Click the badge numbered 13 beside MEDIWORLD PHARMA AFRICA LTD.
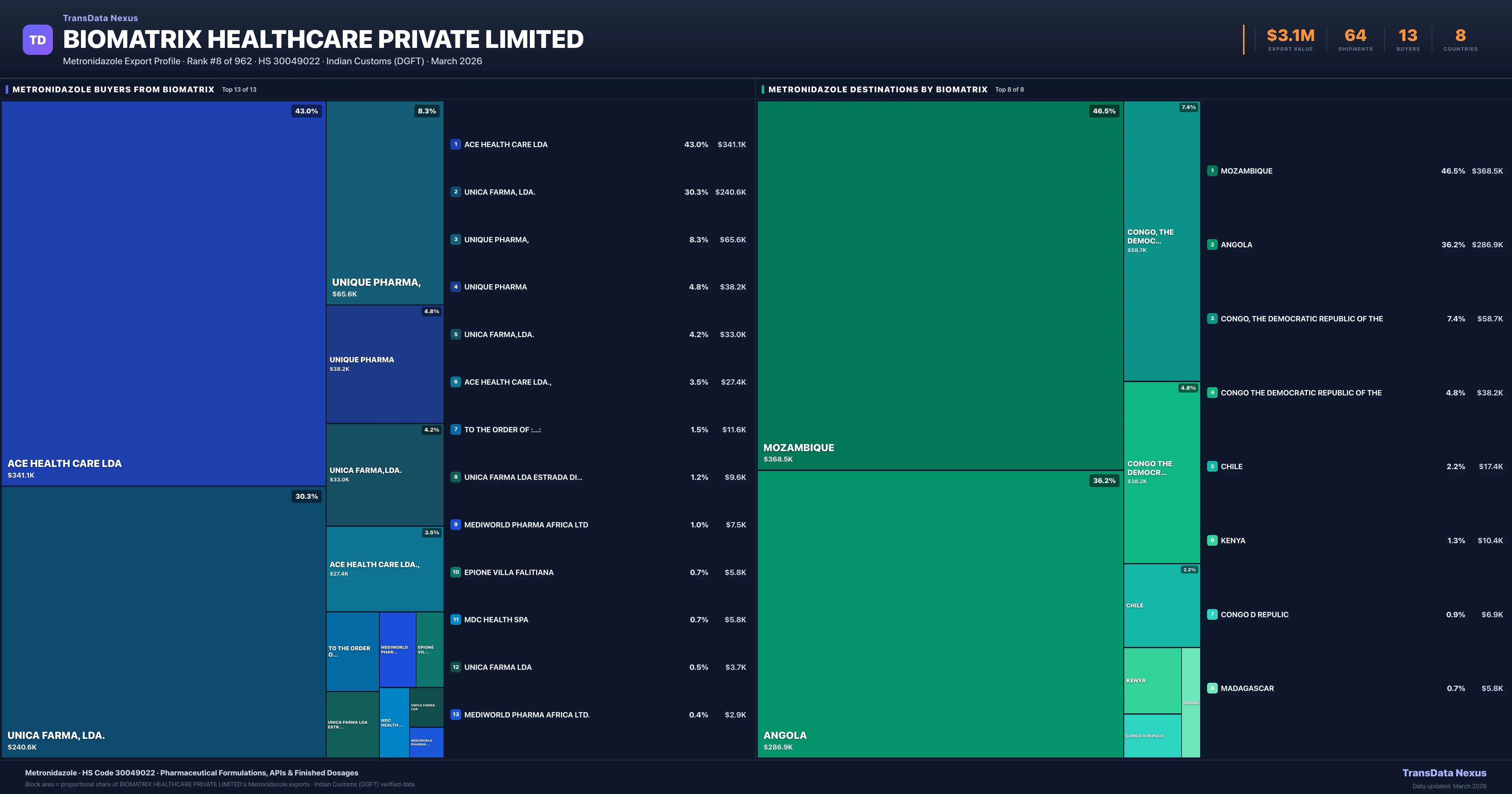Screen dimensions: 1512x794 (x=456, y=715)
